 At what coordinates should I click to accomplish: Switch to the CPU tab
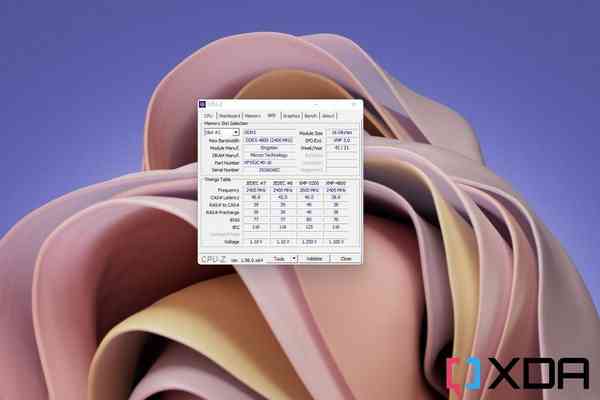208,115
